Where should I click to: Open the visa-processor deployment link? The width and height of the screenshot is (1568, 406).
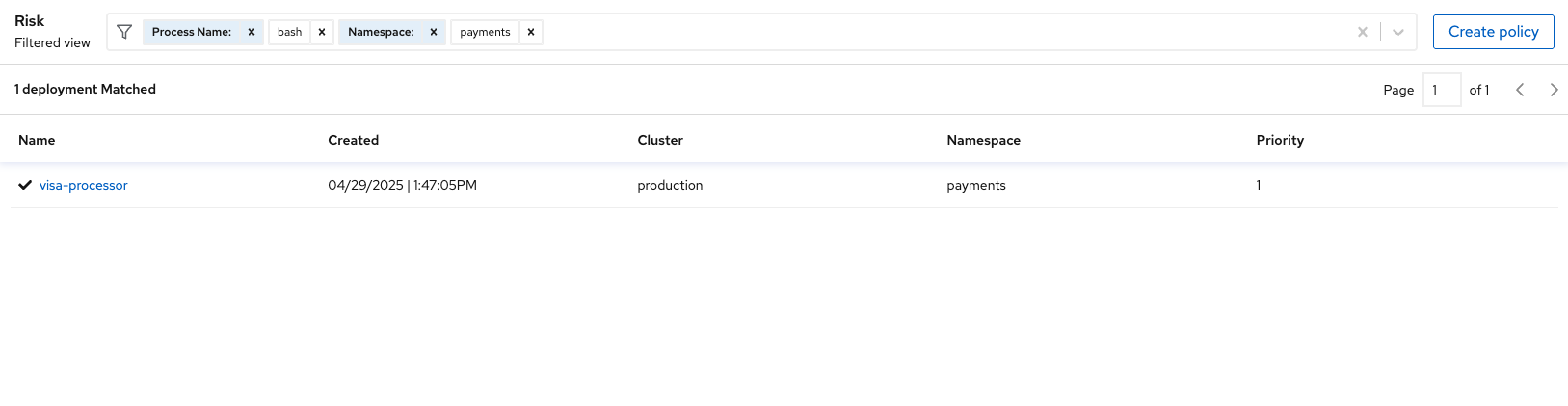point(84,185)
